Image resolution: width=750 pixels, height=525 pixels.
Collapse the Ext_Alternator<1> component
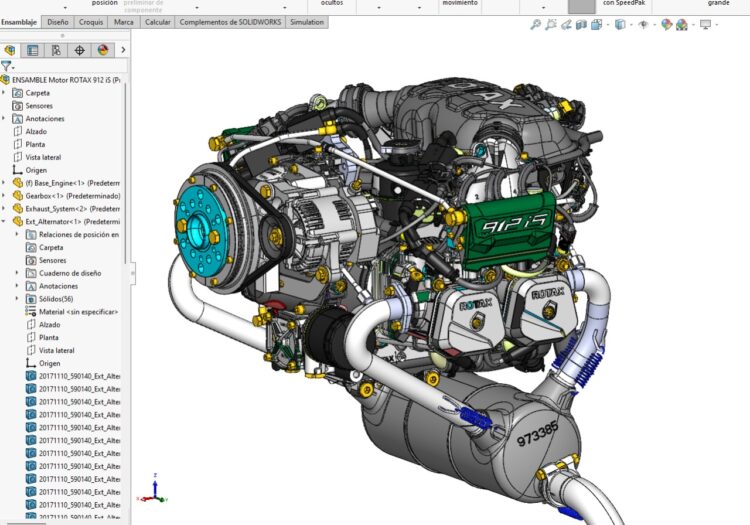point(4,221)
